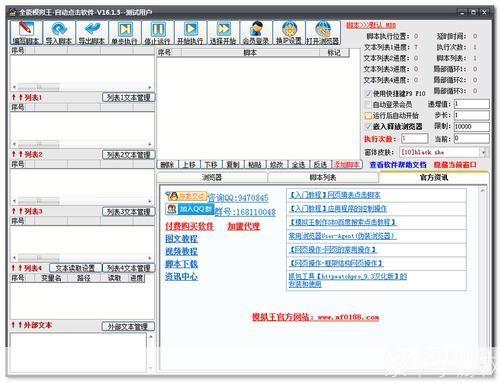Click the 步长 input field
Screen dimensions: 500x383
click(472, 115)
